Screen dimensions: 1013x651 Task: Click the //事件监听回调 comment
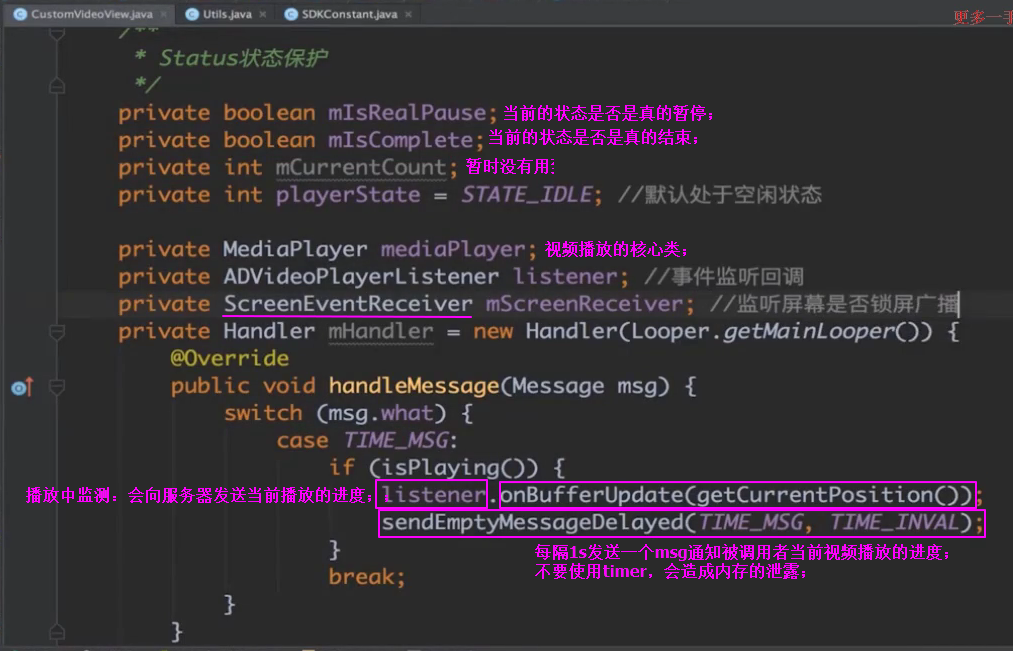point(724,276)
